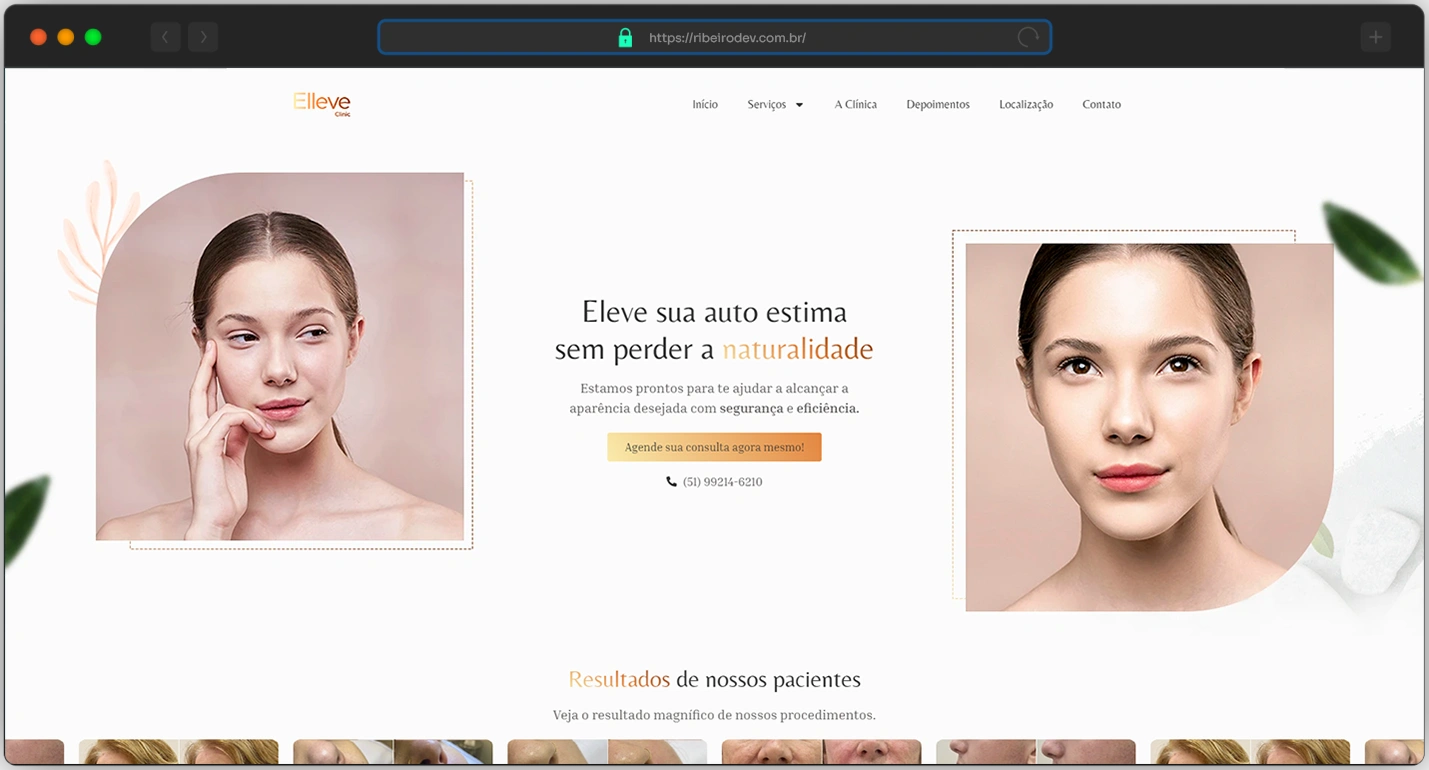Click the green padlock security icon
The image size is (1429, 770).
[x=625, y=38]
